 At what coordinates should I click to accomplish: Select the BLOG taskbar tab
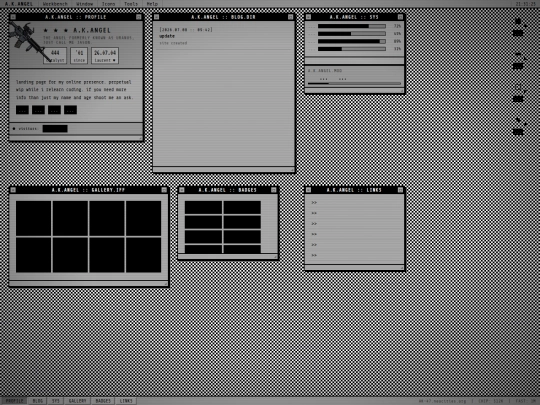(x=38, y=401)
